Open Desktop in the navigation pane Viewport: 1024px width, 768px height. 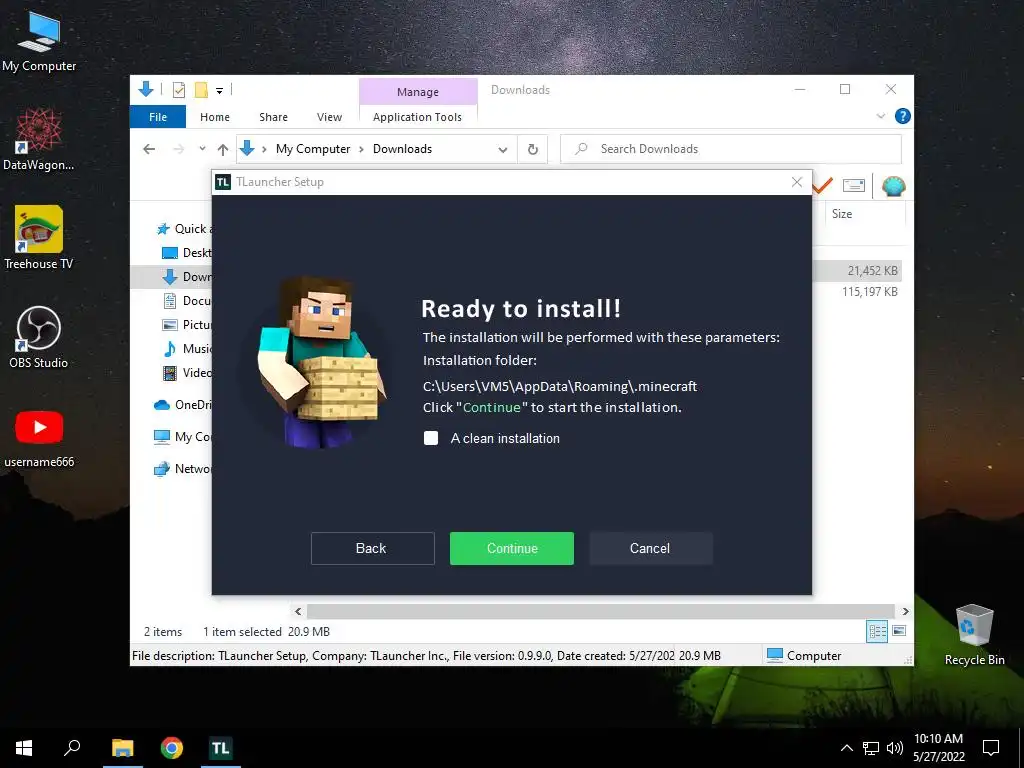[187, 253]
